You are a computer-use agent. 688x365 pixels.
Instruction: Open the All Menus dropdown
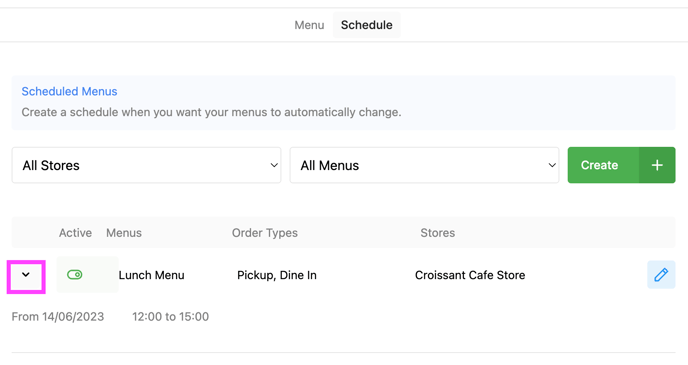tap(424, 165)
